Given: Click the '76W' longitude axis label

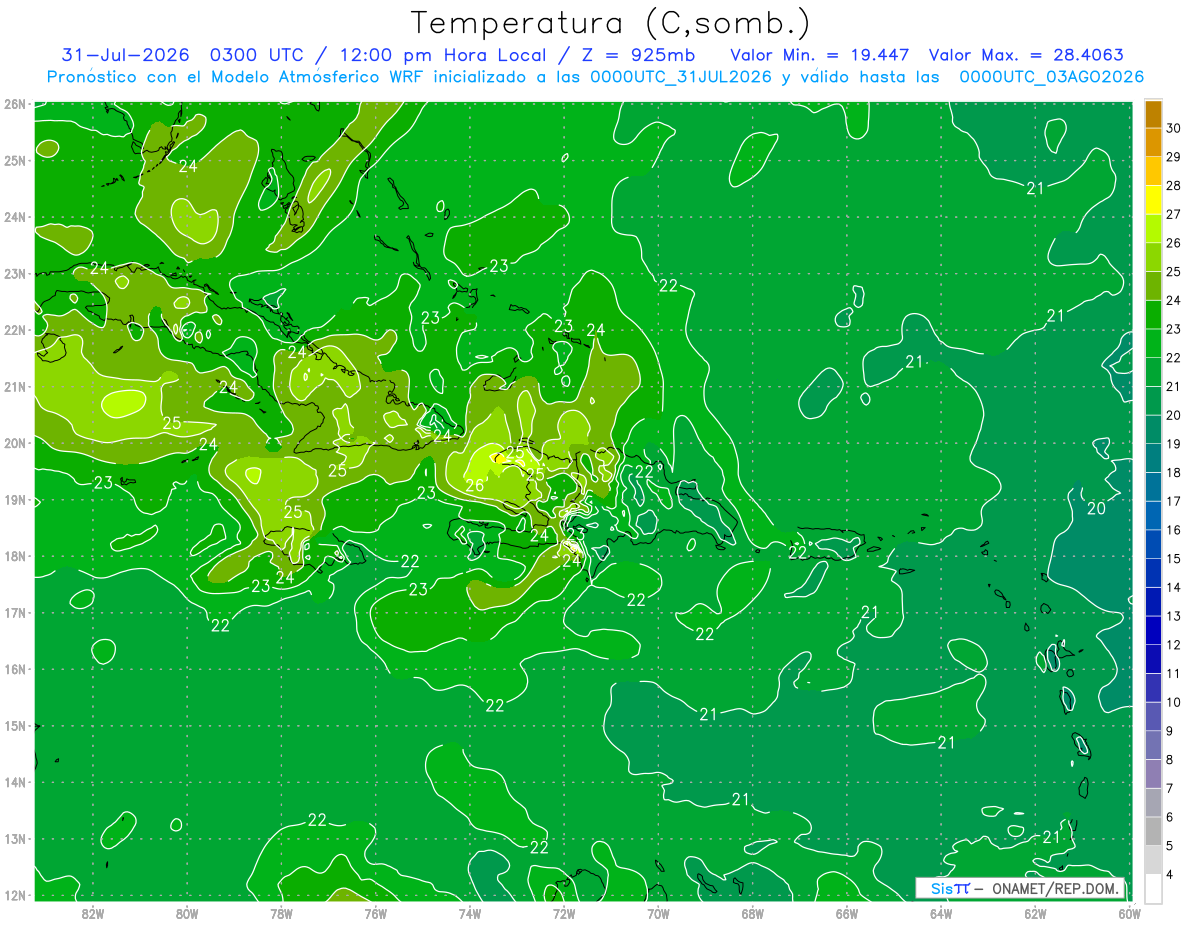Looking at the screenshot, I should click(x=375, y=912).
